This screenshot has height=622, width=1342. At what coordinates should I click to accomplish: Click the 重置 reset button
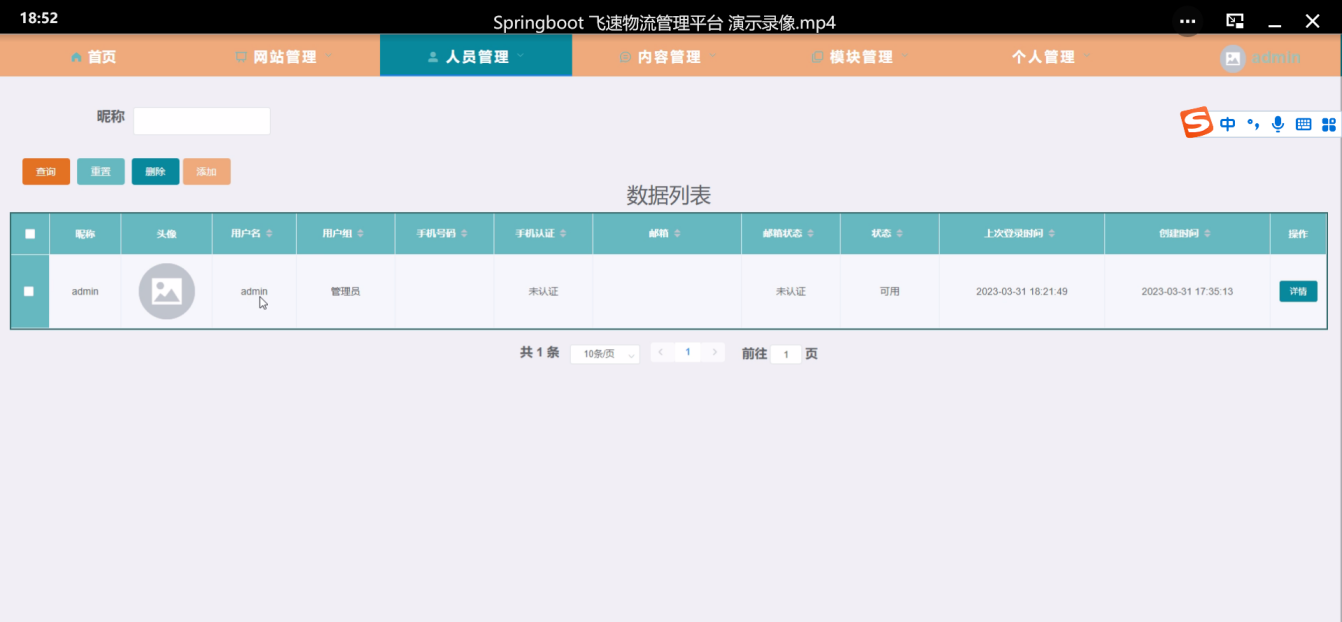[101, 172]
